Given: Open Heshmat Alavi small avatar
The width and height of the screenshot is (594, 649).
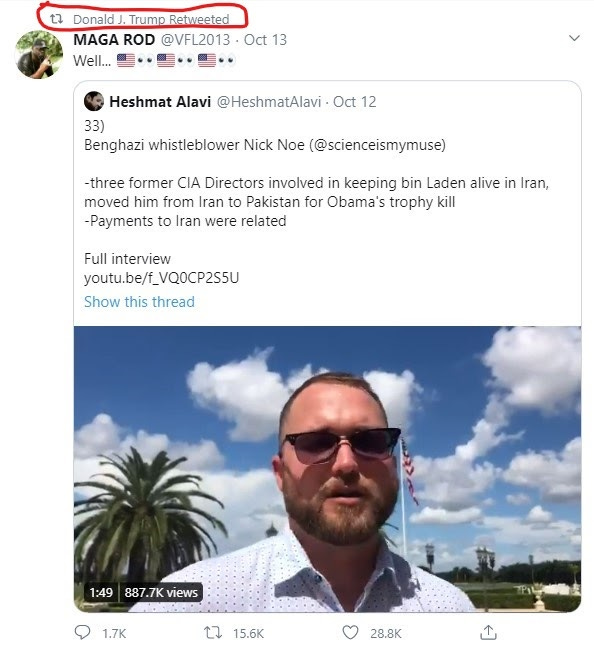Looking at the screenshot, I should click(x=94, y=101).
